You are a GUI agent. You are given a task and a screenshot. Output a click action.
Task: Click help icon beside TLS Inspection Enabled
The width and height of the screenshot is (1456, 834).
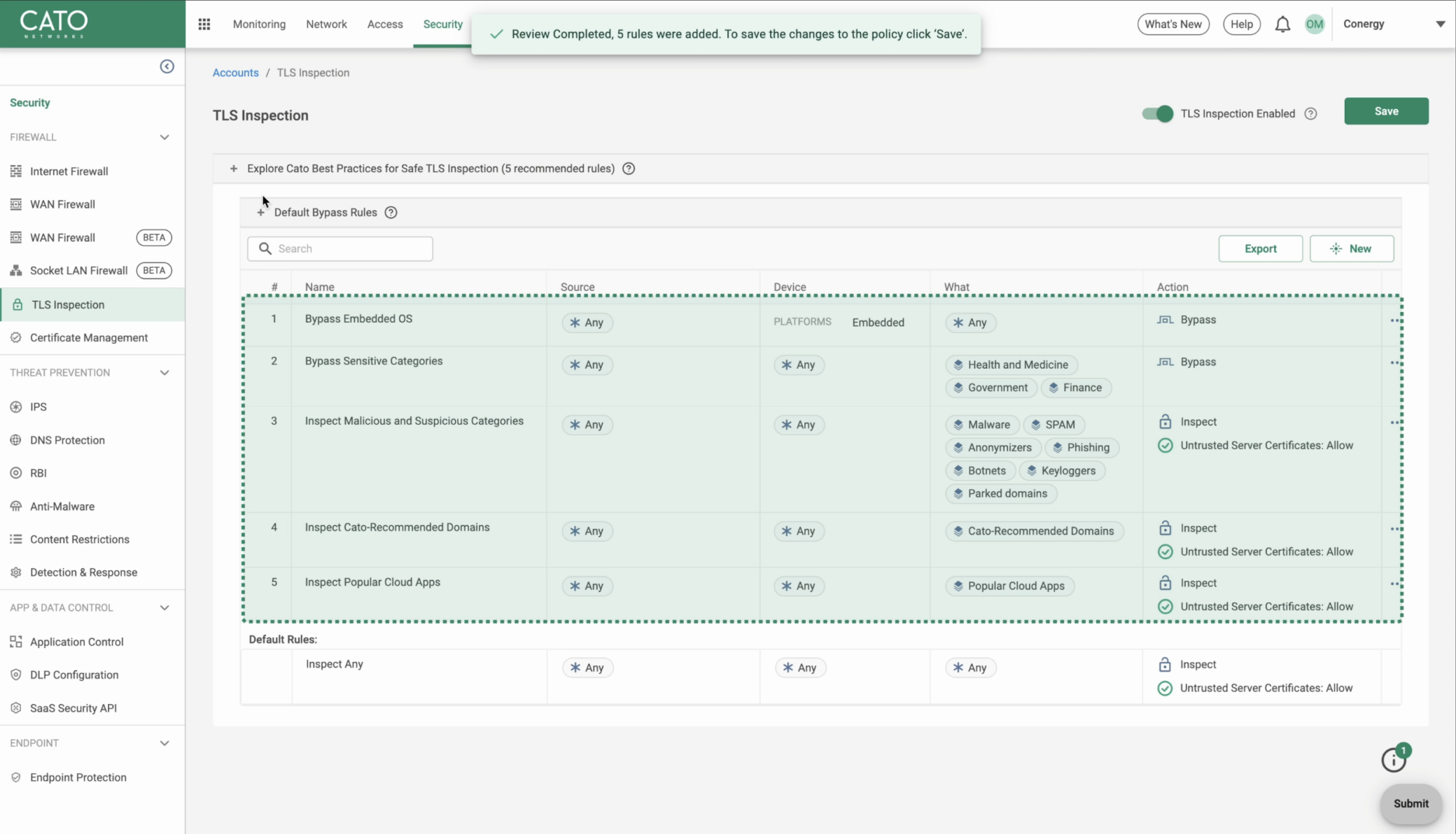pyautogui.click(x=1310, y=113)
